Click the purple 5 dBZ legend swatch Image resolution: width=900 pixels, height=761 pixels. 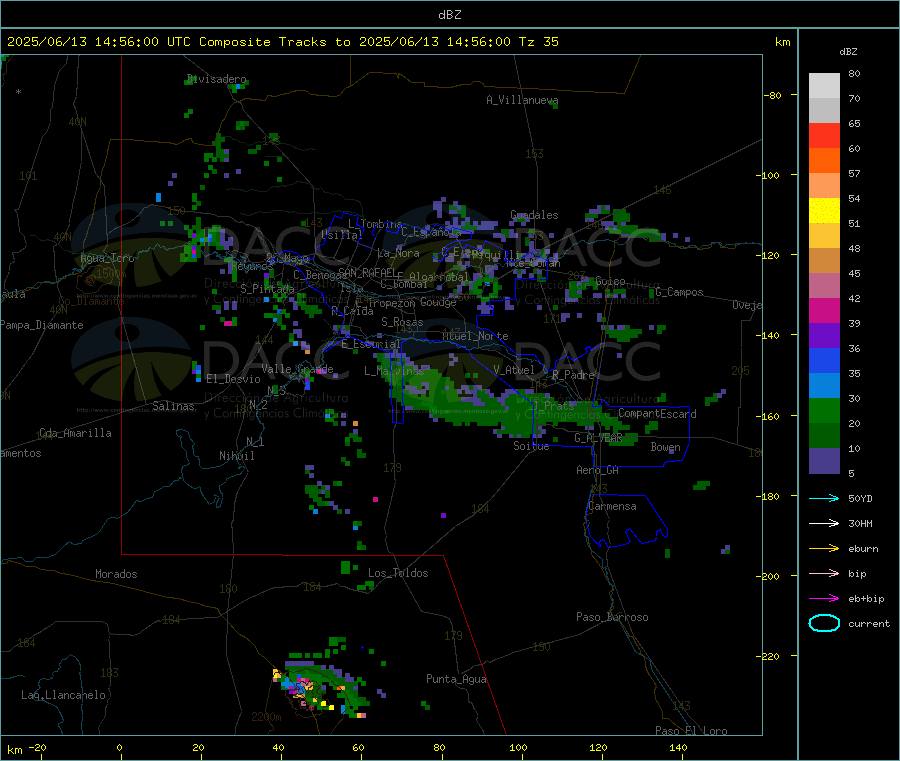[x=824, y=461]
